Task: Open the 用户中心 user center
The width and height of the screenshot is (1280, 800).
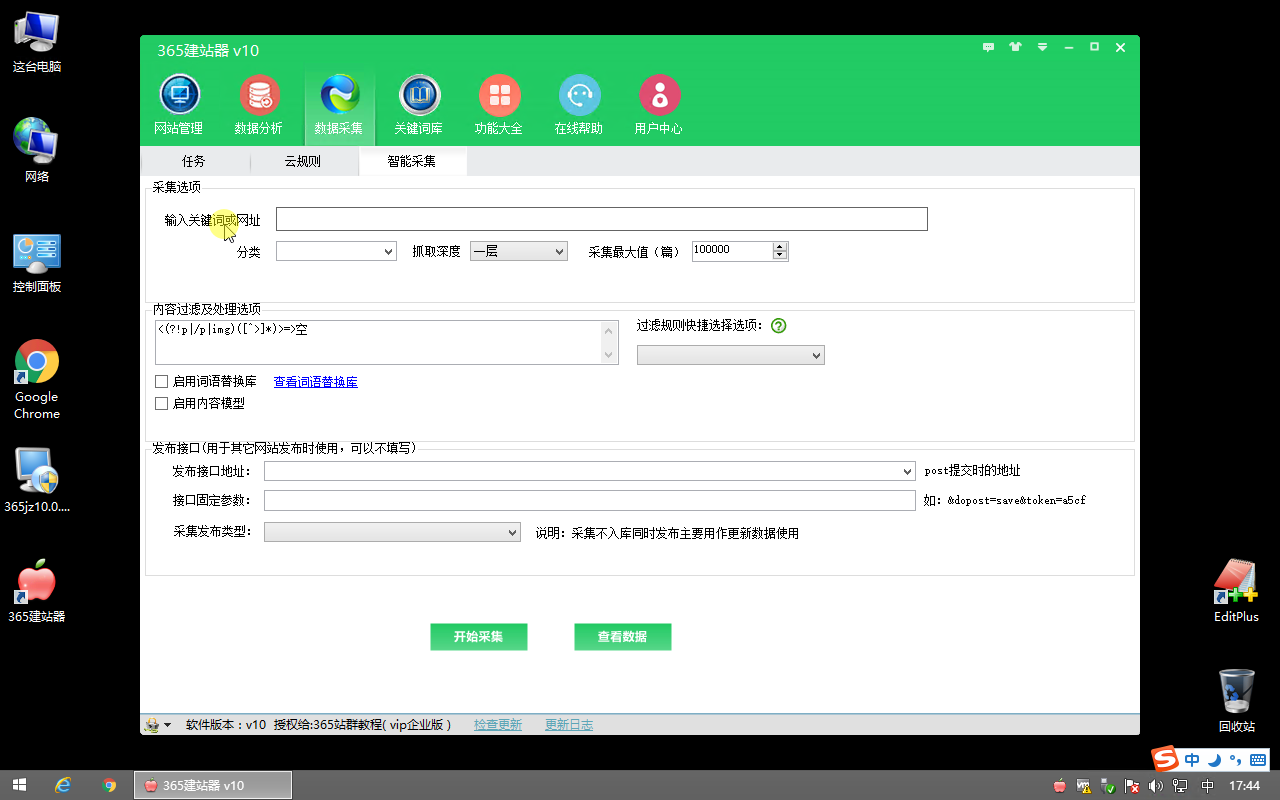Action: tap(659, 105)
